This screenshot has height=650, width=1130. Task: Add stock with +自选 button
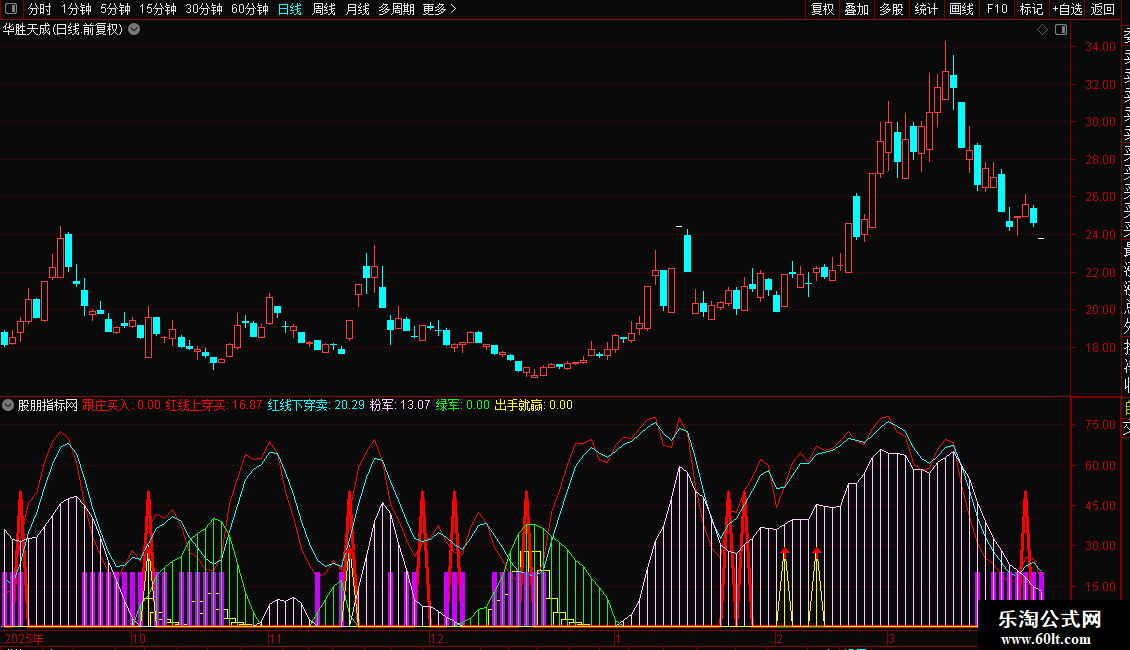(x=1067, y=9)
